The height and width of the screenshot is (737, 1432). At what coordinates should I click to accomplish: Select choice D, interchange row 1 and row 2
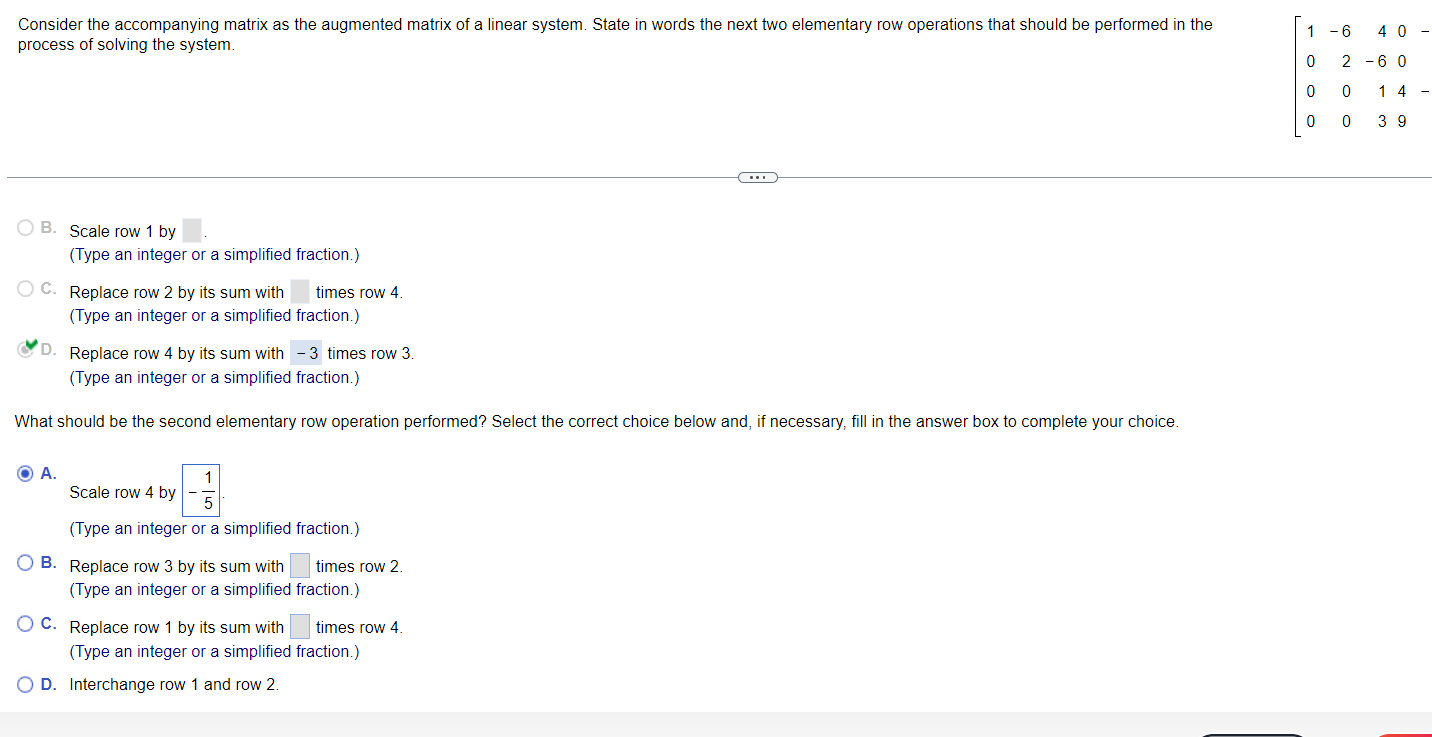point(23,684)
